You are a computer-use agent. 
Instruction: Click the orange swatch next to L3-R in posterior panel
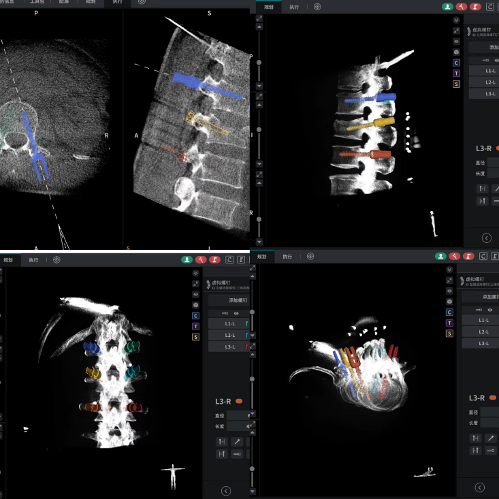(239, 401)
